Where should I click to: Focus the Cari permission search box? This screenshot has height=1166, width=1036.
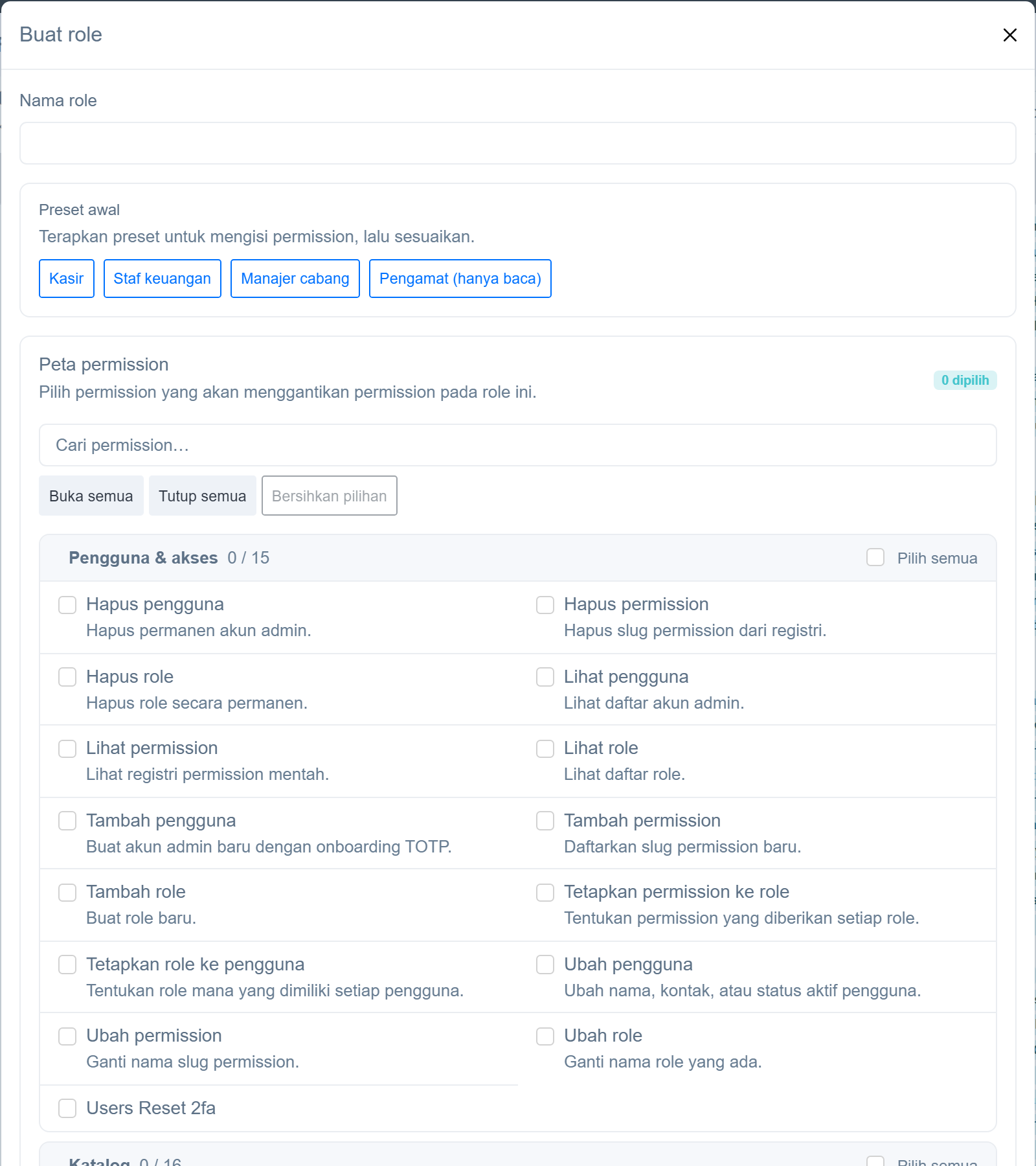(x=518, y=445)
